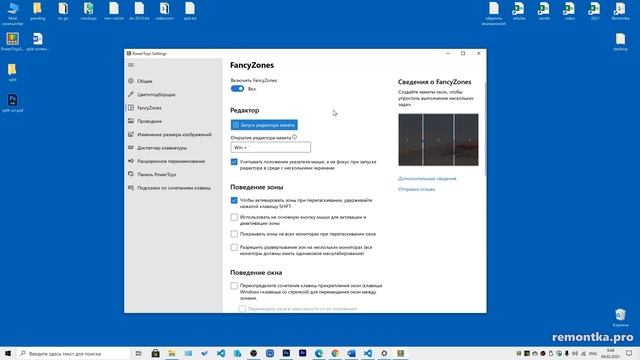Click the settings page vertical scrollbar
The image size is (640, 360).
pyautogui.click(x=485, y=129)
